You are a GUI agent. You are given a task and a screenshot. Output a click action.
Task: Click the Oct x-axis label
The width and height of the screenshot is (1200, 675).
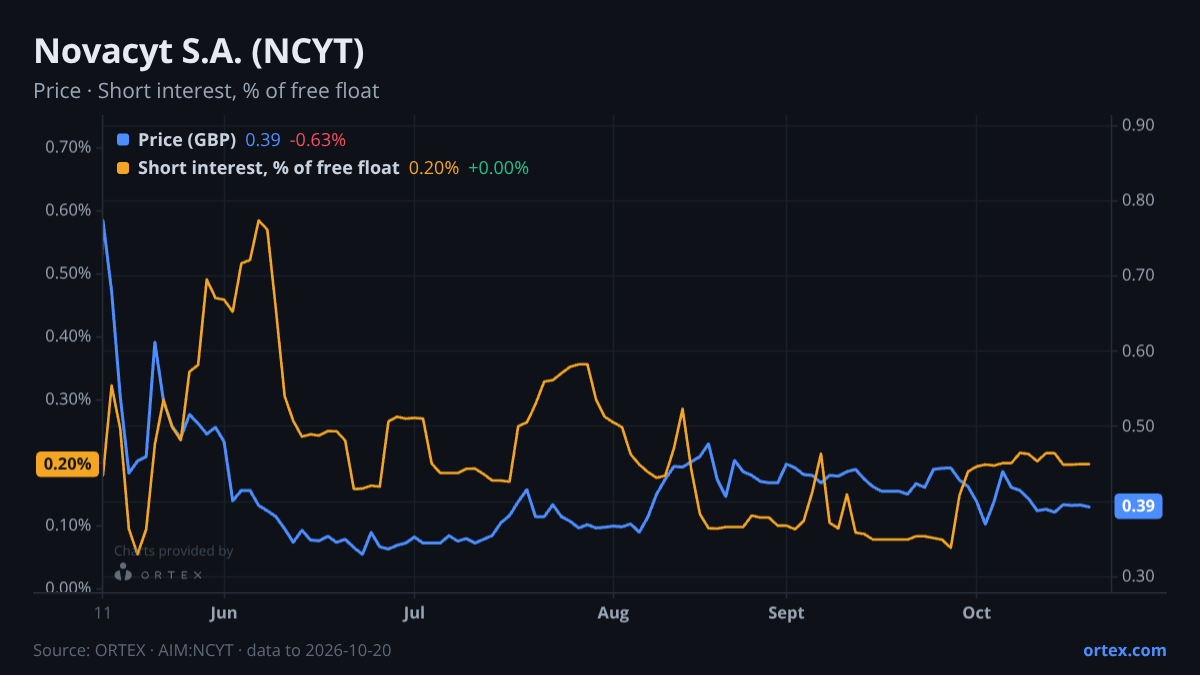click(976, 613)
